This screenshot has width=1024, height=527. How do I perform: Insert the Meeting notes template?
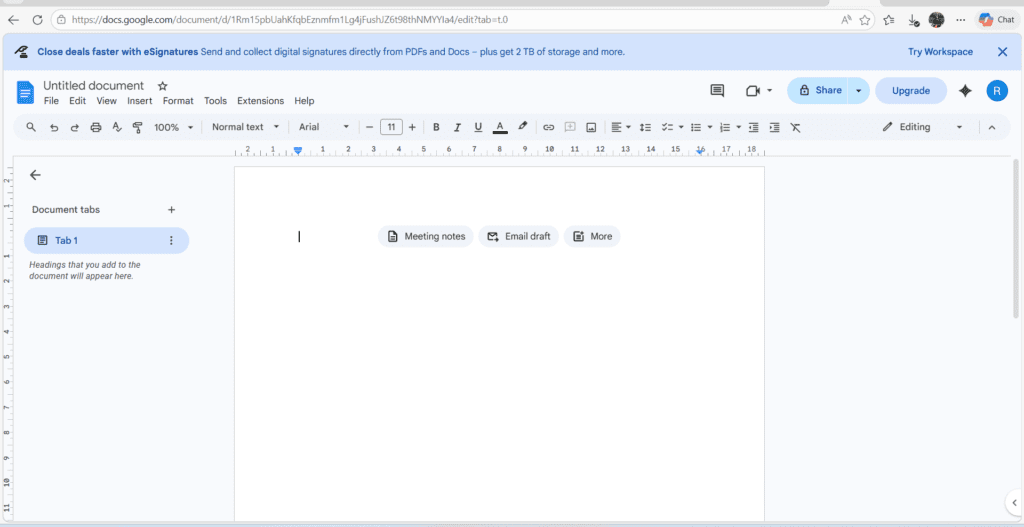coord(426,236)
